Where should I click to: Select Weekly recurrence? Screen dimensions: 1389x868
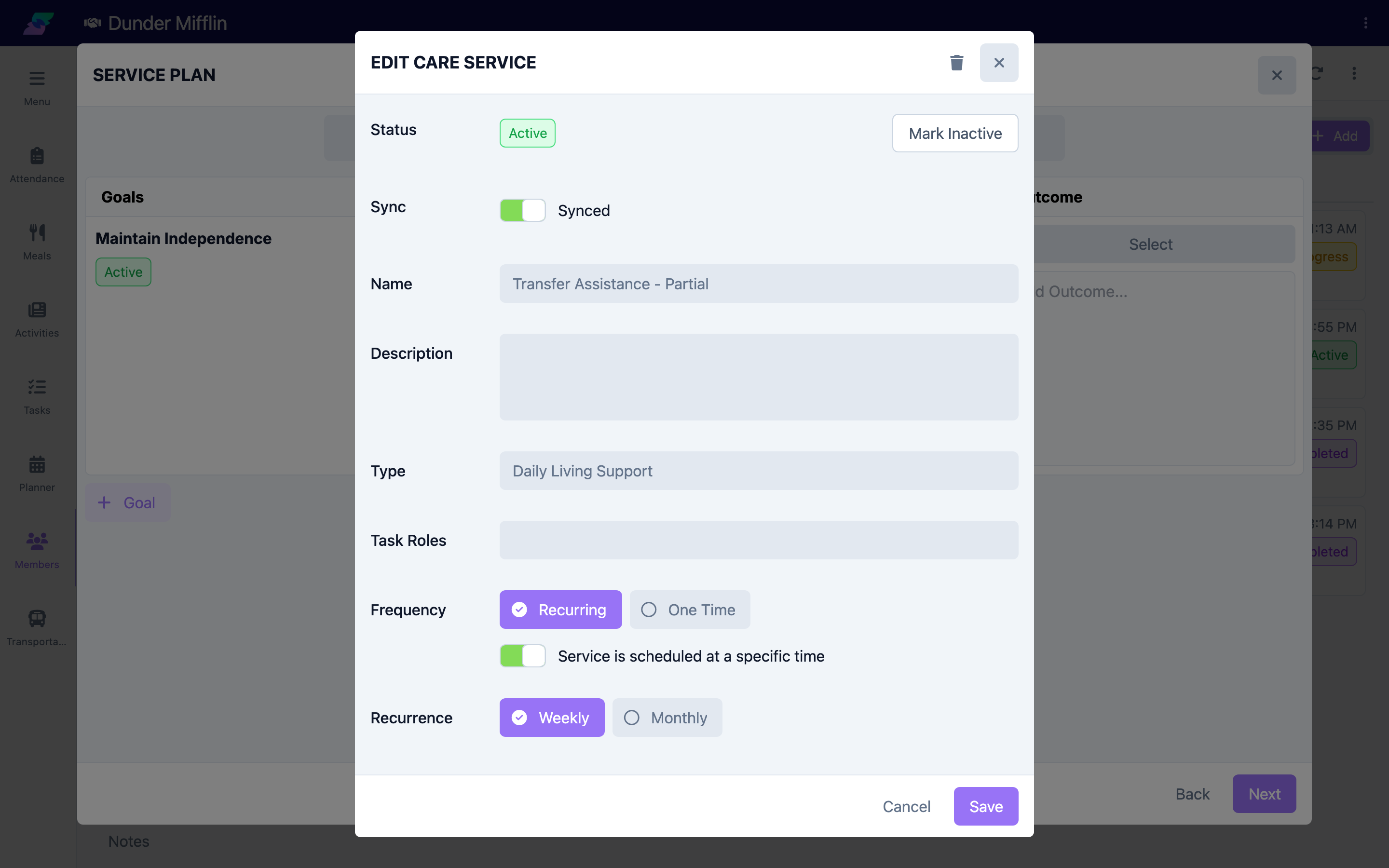click(552, 718)
